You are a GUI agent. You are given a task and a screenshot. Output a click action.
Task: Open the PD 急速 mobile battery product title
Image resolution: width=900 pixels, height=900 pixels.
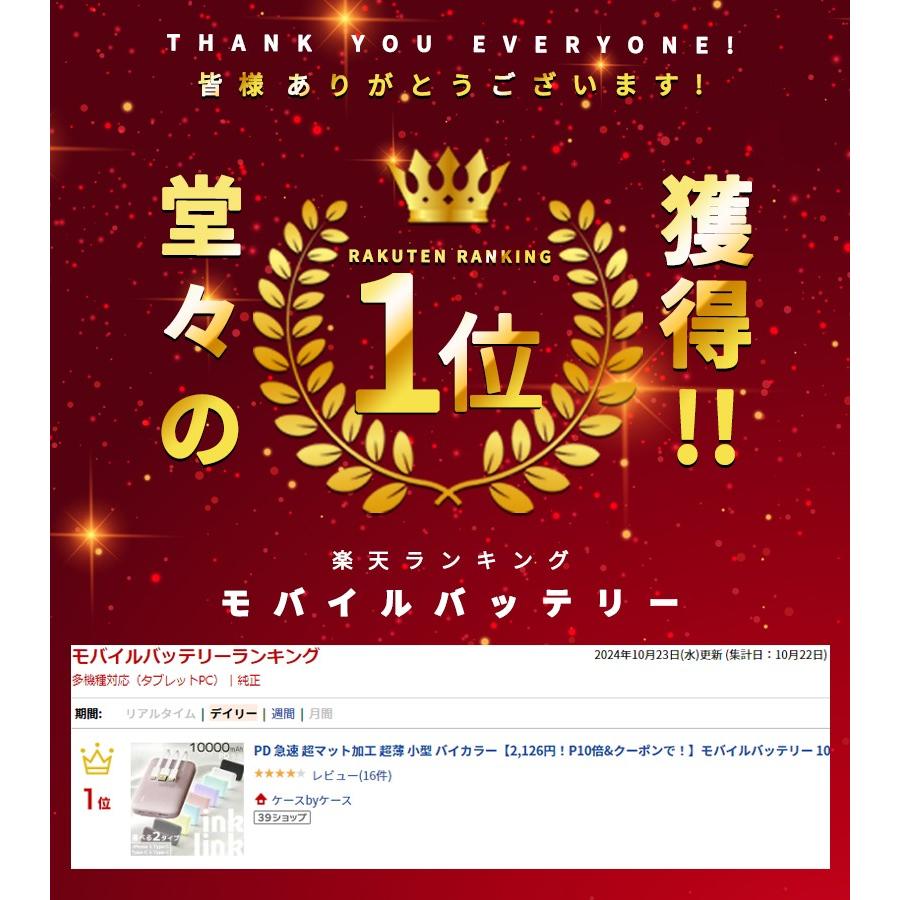point(541,750)
